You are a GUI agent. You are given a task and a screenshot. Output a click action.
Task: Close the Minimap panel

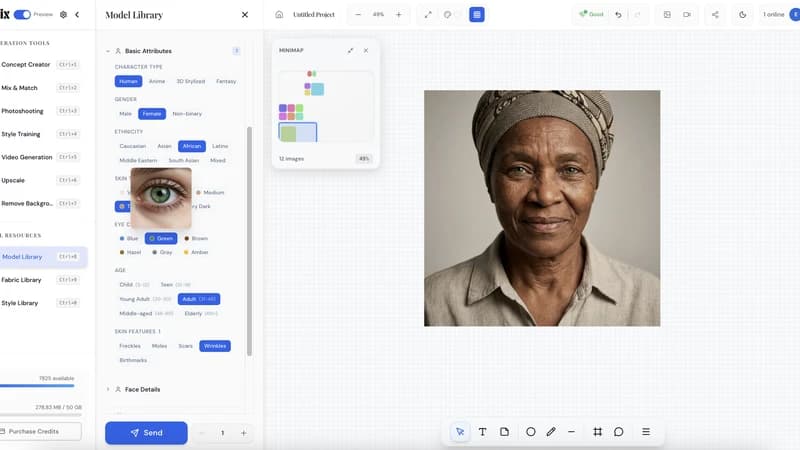pyautogui.click(x=366, y=51)
